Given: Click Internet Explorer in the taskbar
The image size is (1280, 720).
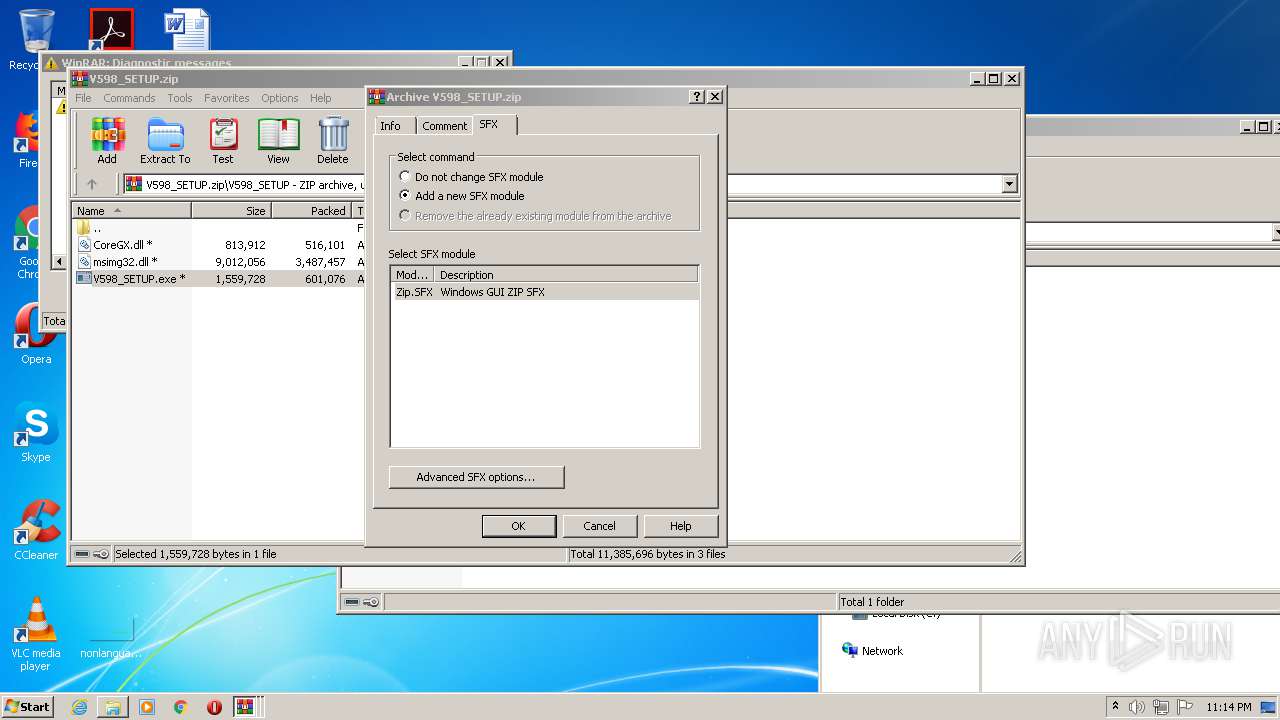Looking at the screenshot, I should click(x=79, y=707).
